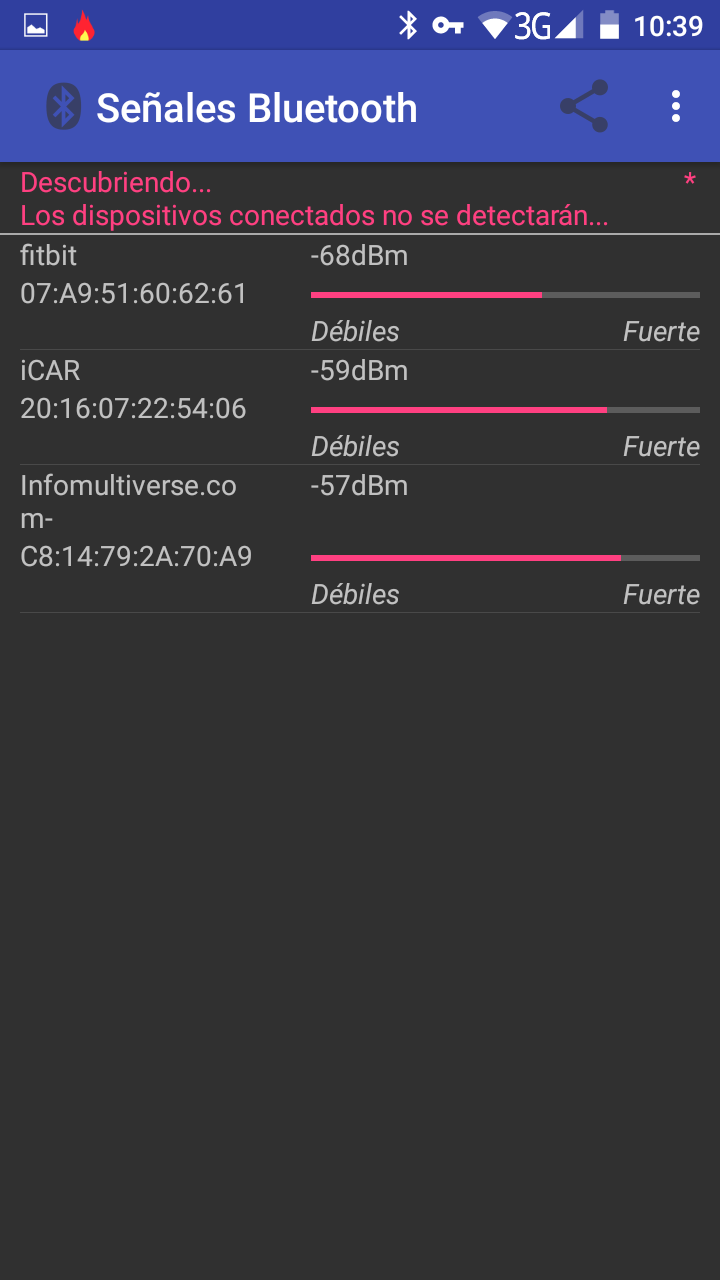Tap the Bluetooth status bar icon
The height and width of the screenshot is (1280, 720).
pyautogui.click(x=407, y=25)
